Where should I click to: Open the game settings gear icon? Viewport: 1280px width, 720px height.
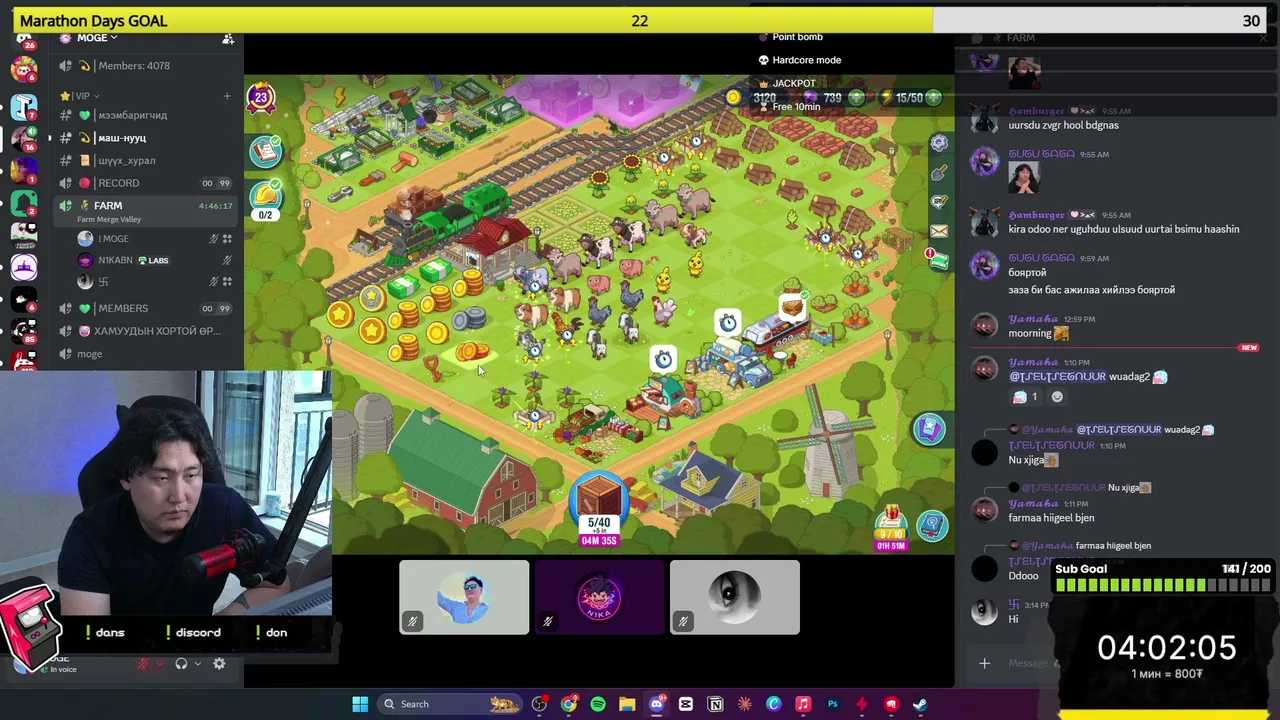point(938,143)
